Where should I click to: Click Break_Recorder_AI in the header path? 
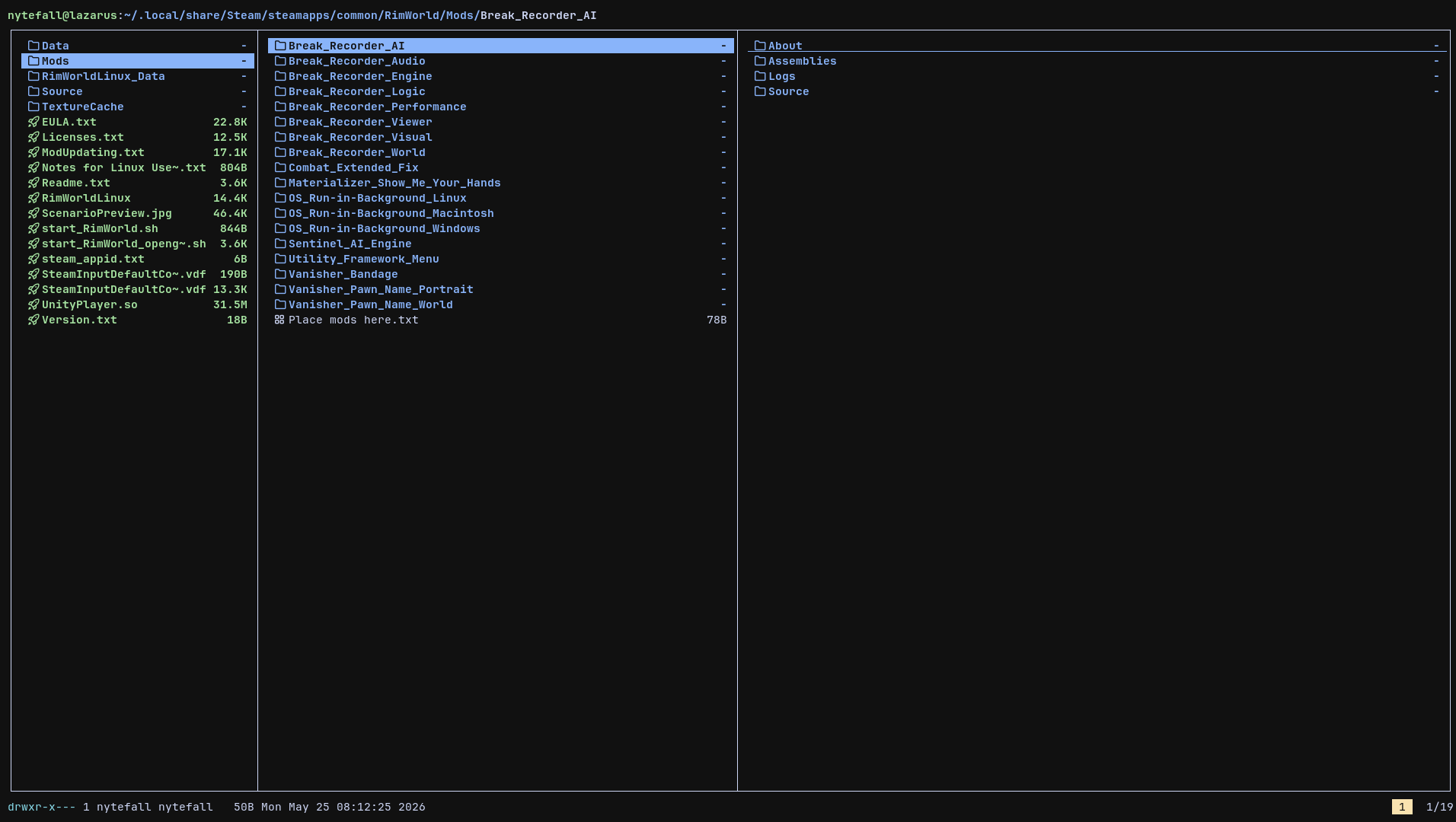coord(538,15)
